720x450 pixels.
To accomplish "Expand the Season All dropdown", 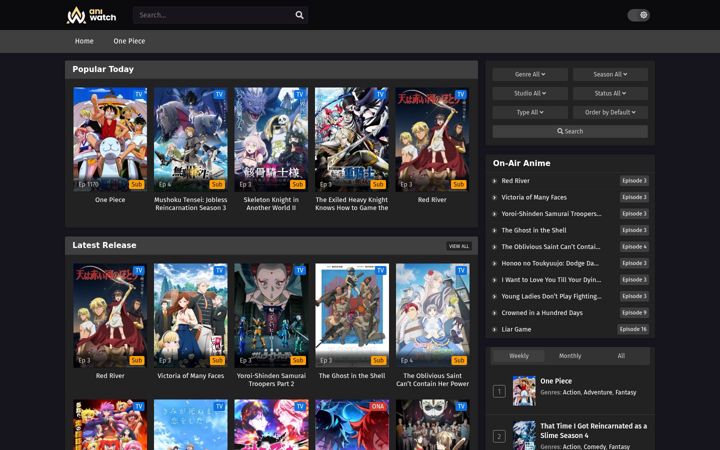I will pyautogui.click(x=610, y=74).
